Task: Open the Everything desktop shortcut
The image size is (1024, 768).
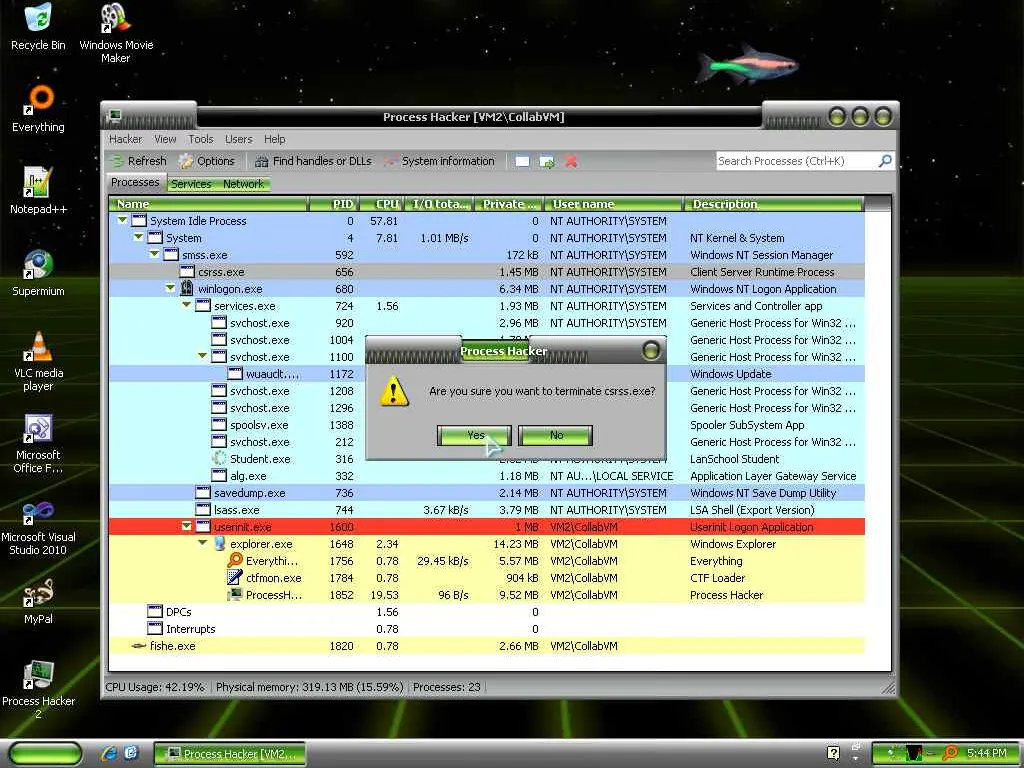Action: [39, 108]
